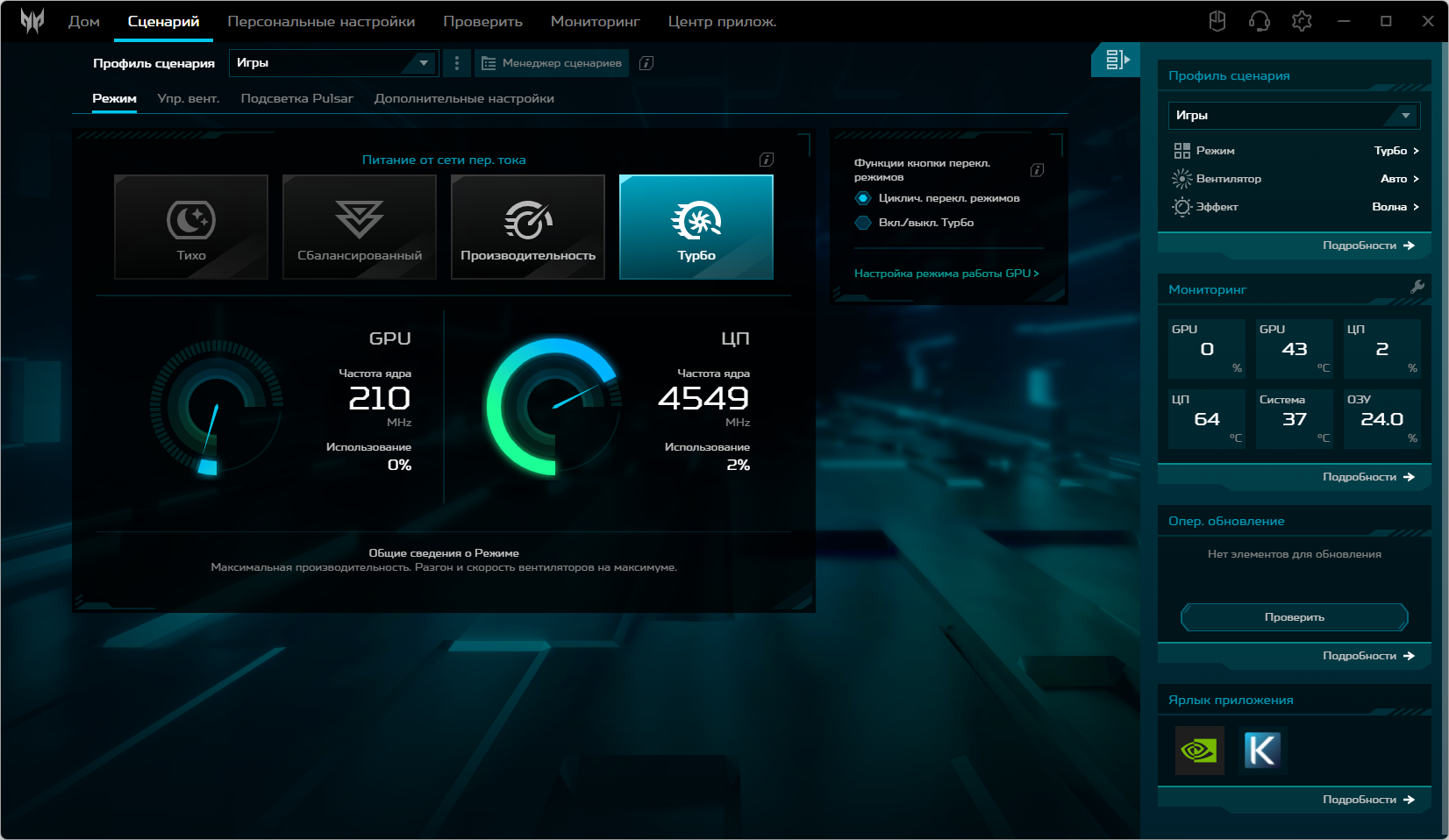Click ЦП core frequency value 4549
The image size is (1449, 840).
(703, 398)
